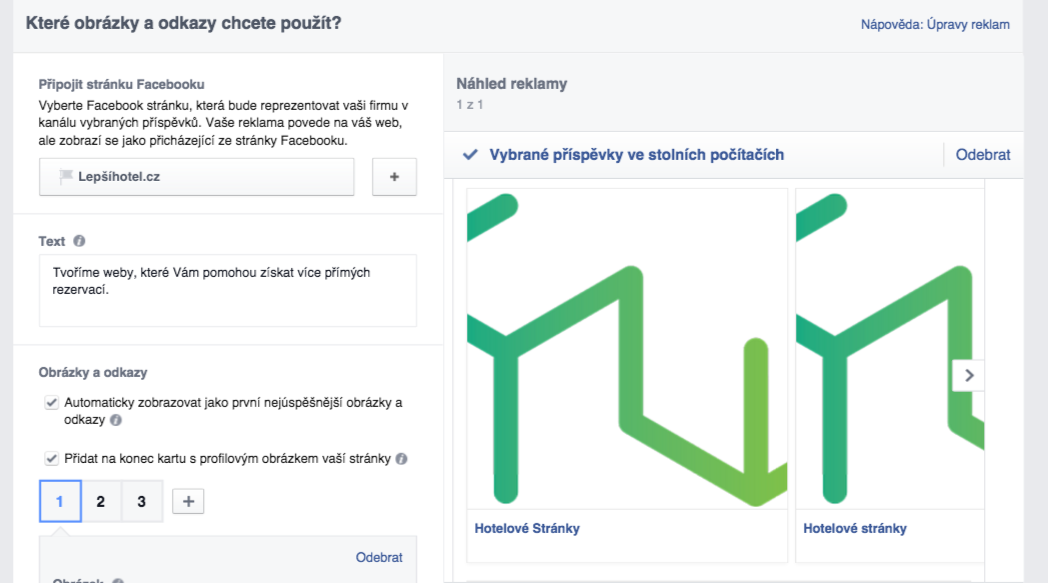Add a new Facebook page with plus button
The image size is (1048, 583).
pos(394,177)
